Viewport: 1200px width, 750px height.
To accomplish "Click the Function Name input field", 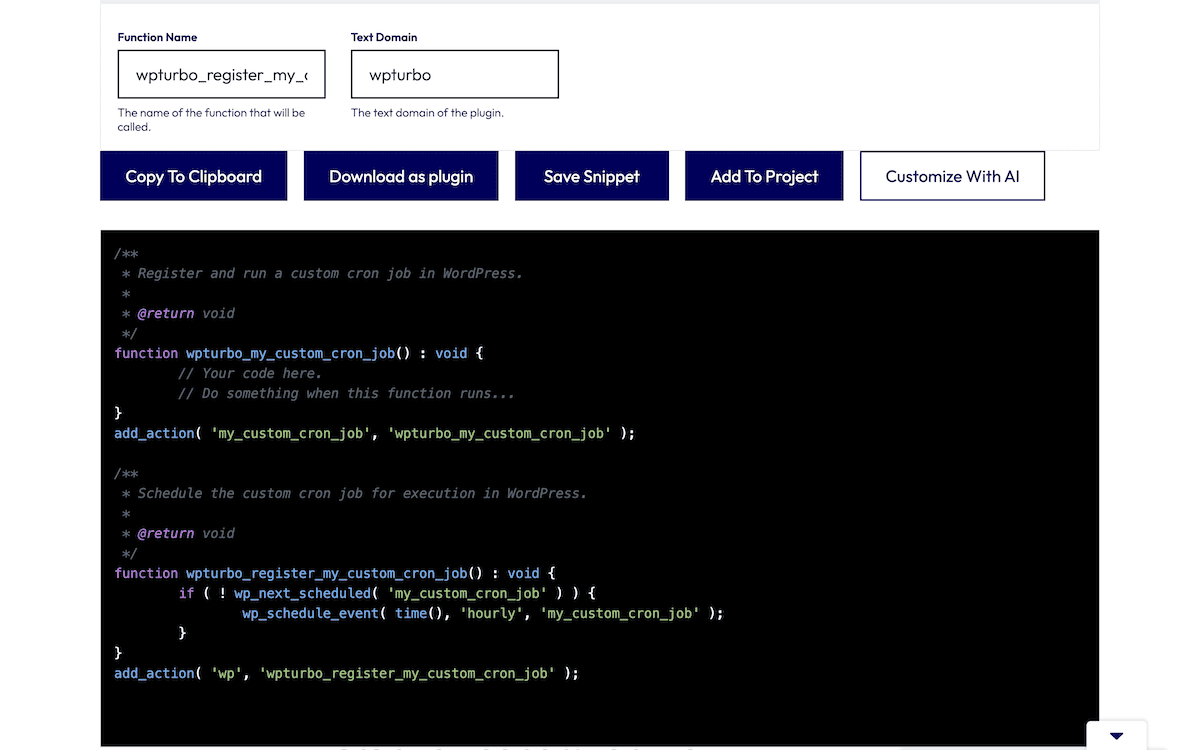I will (x=221, y=74).
